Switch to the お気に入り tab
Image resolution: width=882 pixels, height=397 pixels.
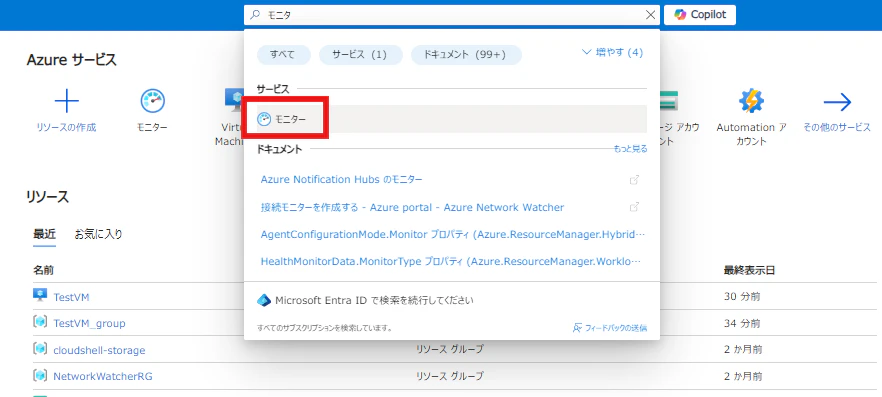(x=98, y=234)
